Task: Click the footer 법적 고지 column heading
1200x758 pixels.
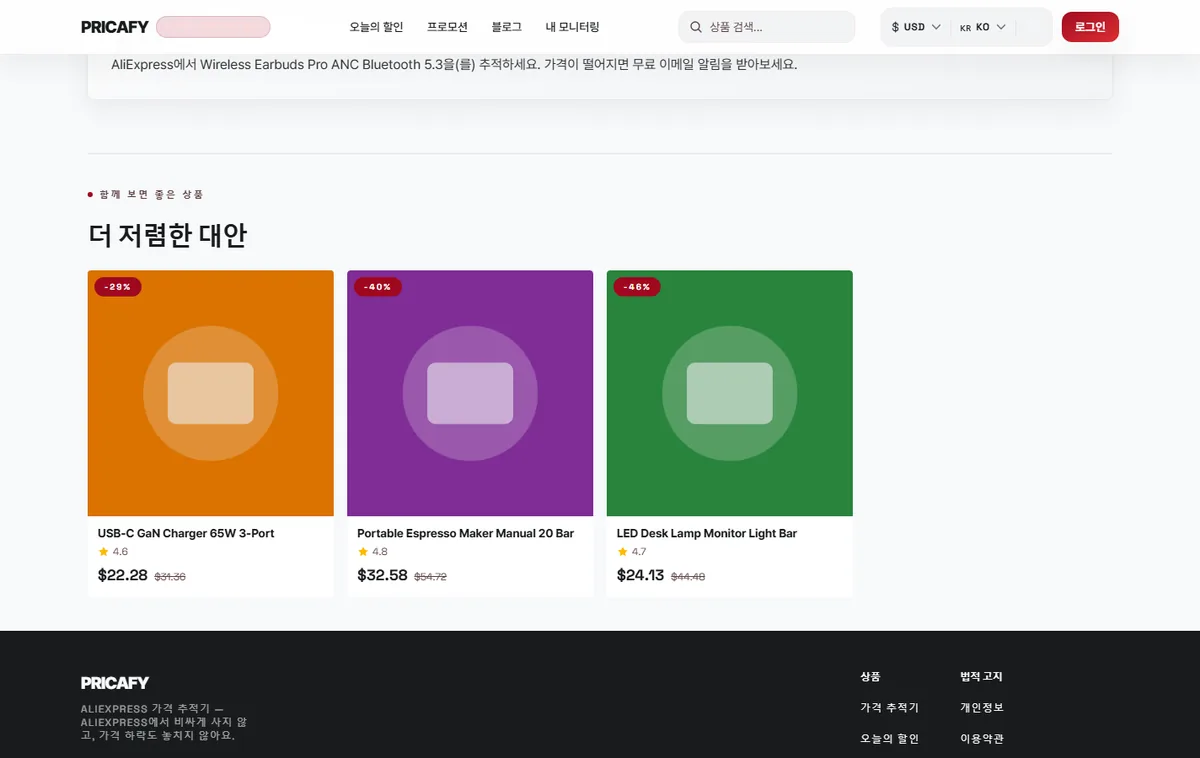Action: (981, 676)
